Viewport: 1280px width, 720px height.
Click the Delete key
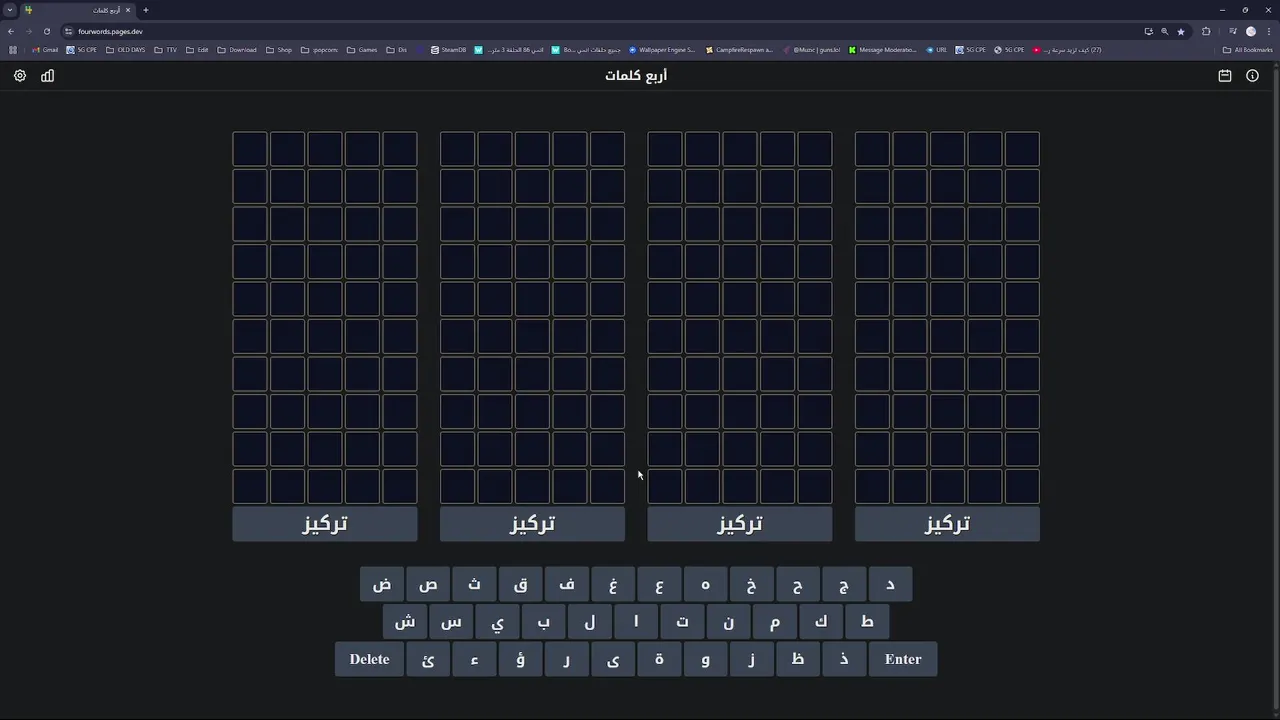coord(369,659)
